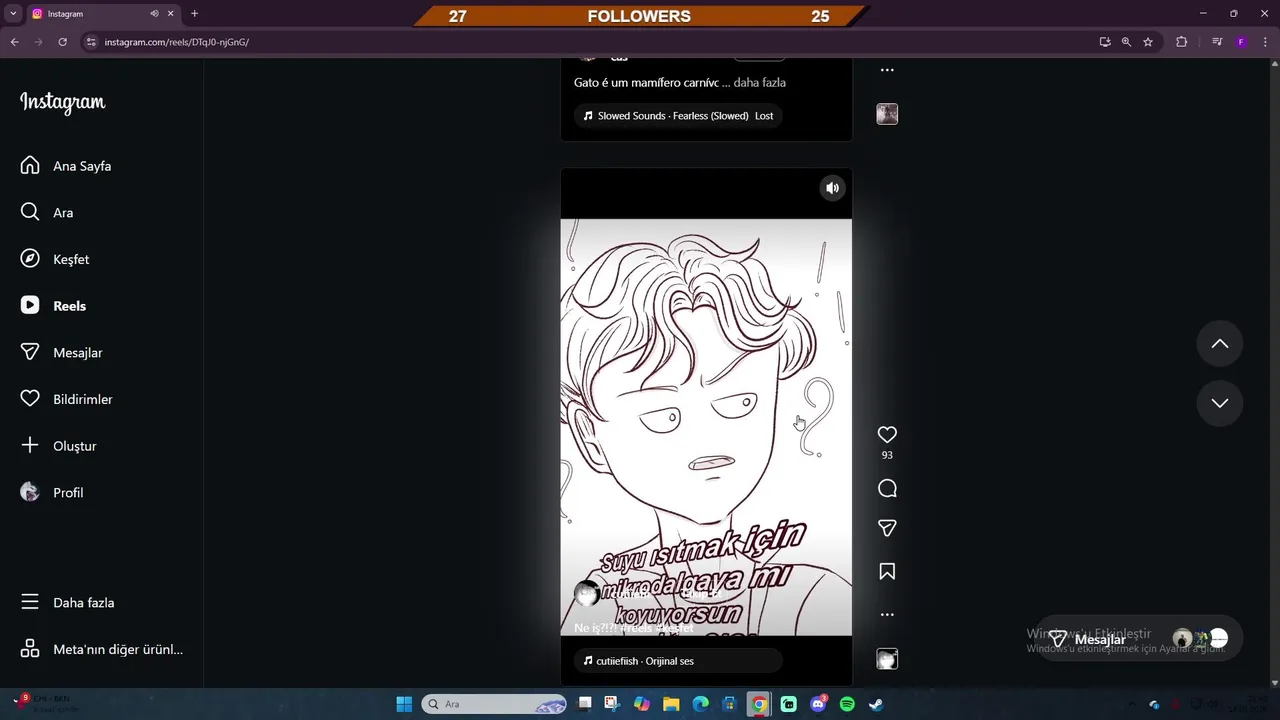Show hidden system tray icons
Viewport: 1280px width, 720px height.
[1133, 704]
